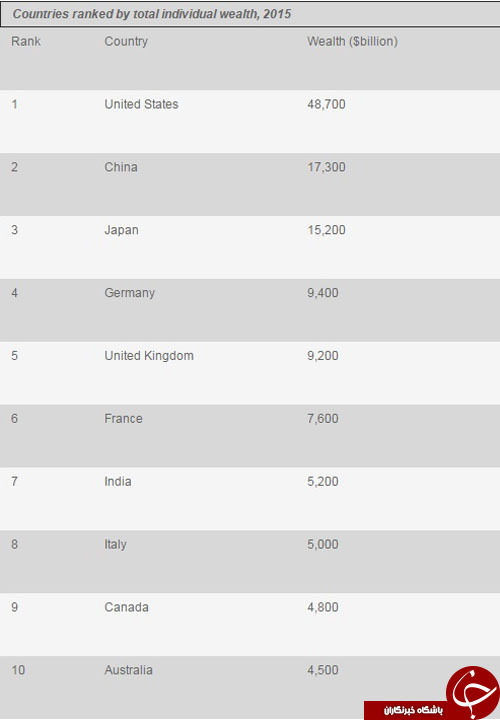Click Italy's wealth value 5,000

point(323,545)
